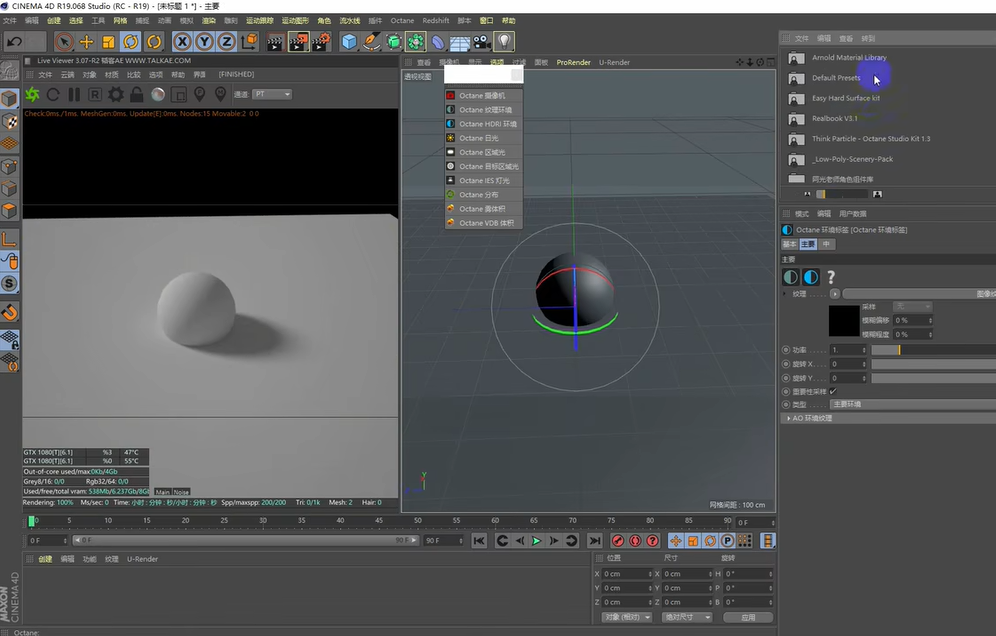Open the 采样 dropdown set to 无

click(x=912, y=307)
